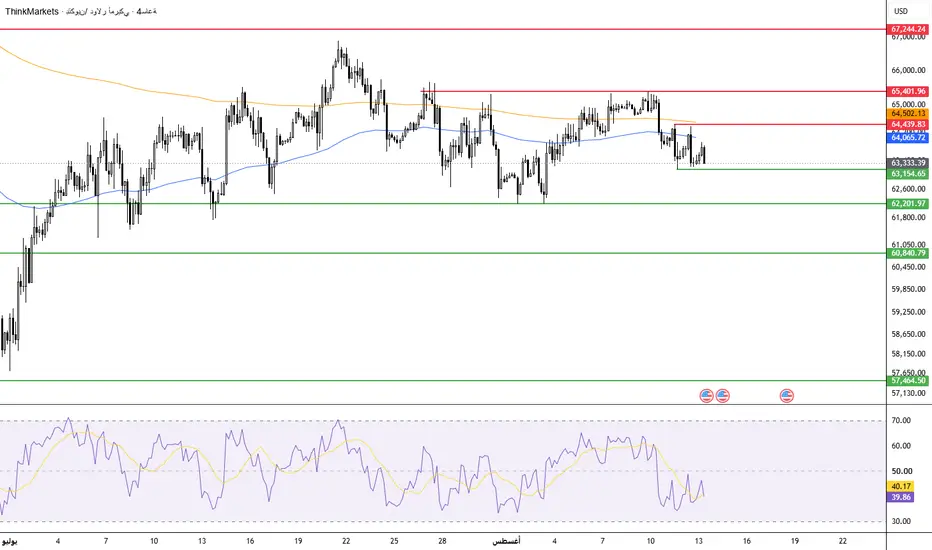Select the green 57,464.50 support label
Viewport: 932px width, 550px height.
[x=909, y=381]
